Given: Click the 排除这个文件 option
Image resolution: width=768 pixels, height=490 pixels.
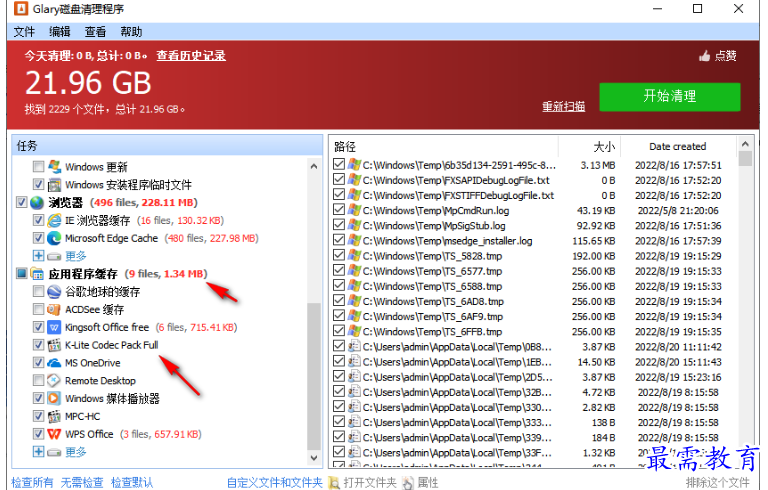Looking at the screenshot, I should tap(718, 483).
